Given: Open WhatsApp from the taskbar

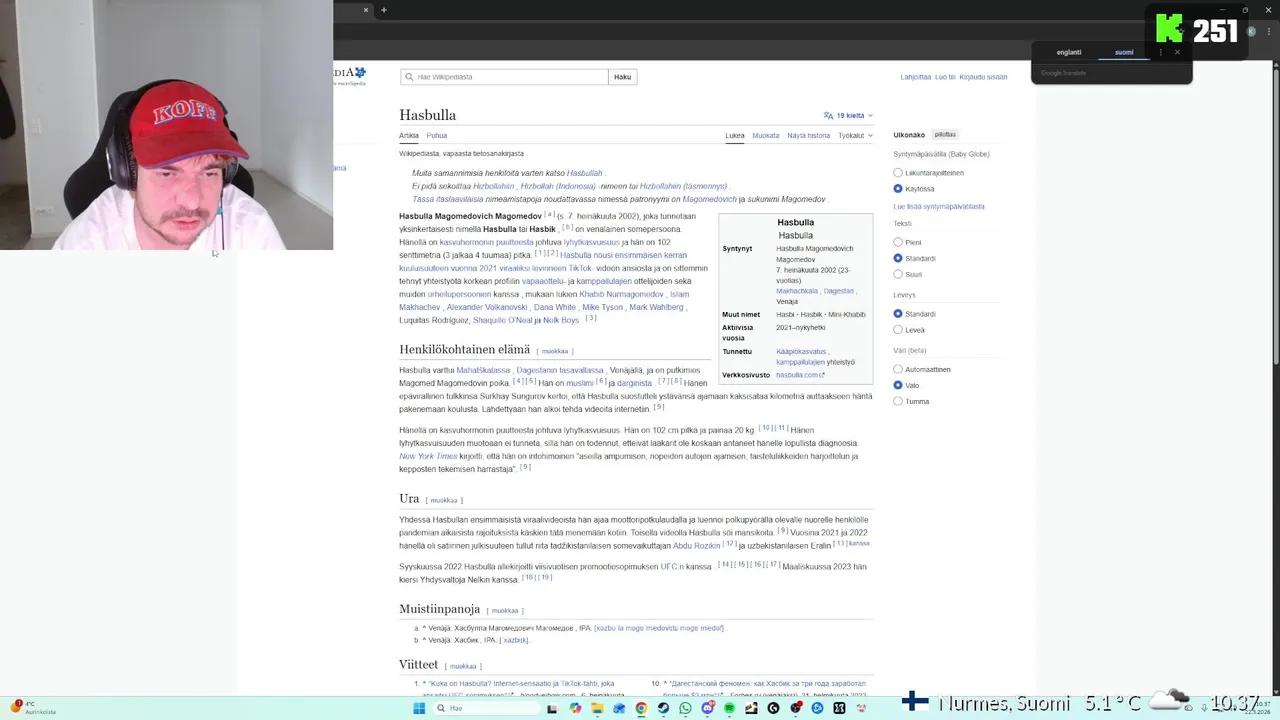Looking at the screenshot, I should [x=685, y=708].
